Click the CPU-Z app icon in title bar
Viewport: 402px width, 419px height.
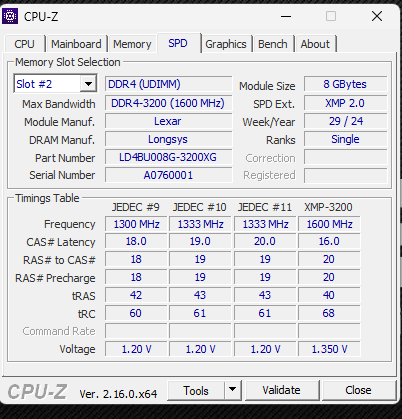(x=10, y=16)
